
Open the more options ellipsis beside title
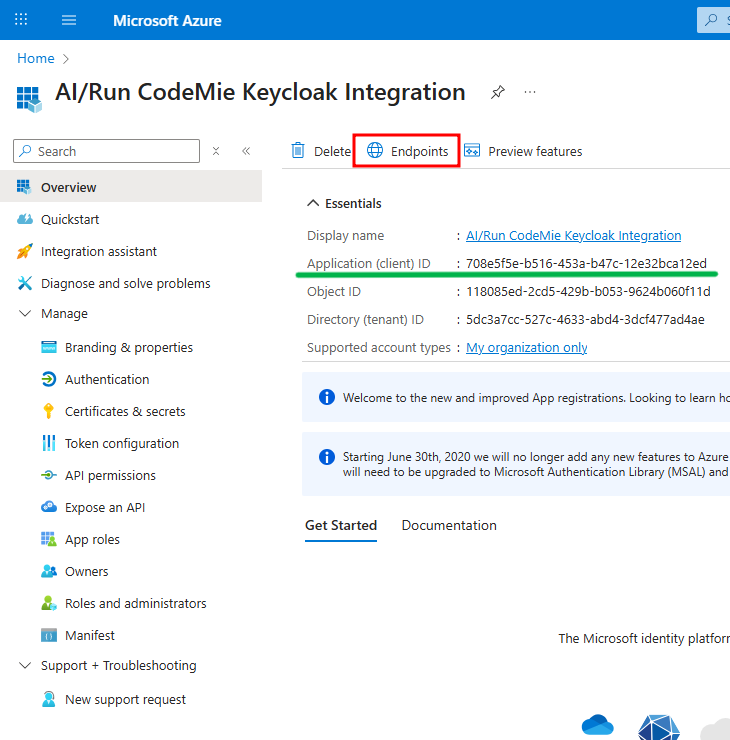(530, 92)
